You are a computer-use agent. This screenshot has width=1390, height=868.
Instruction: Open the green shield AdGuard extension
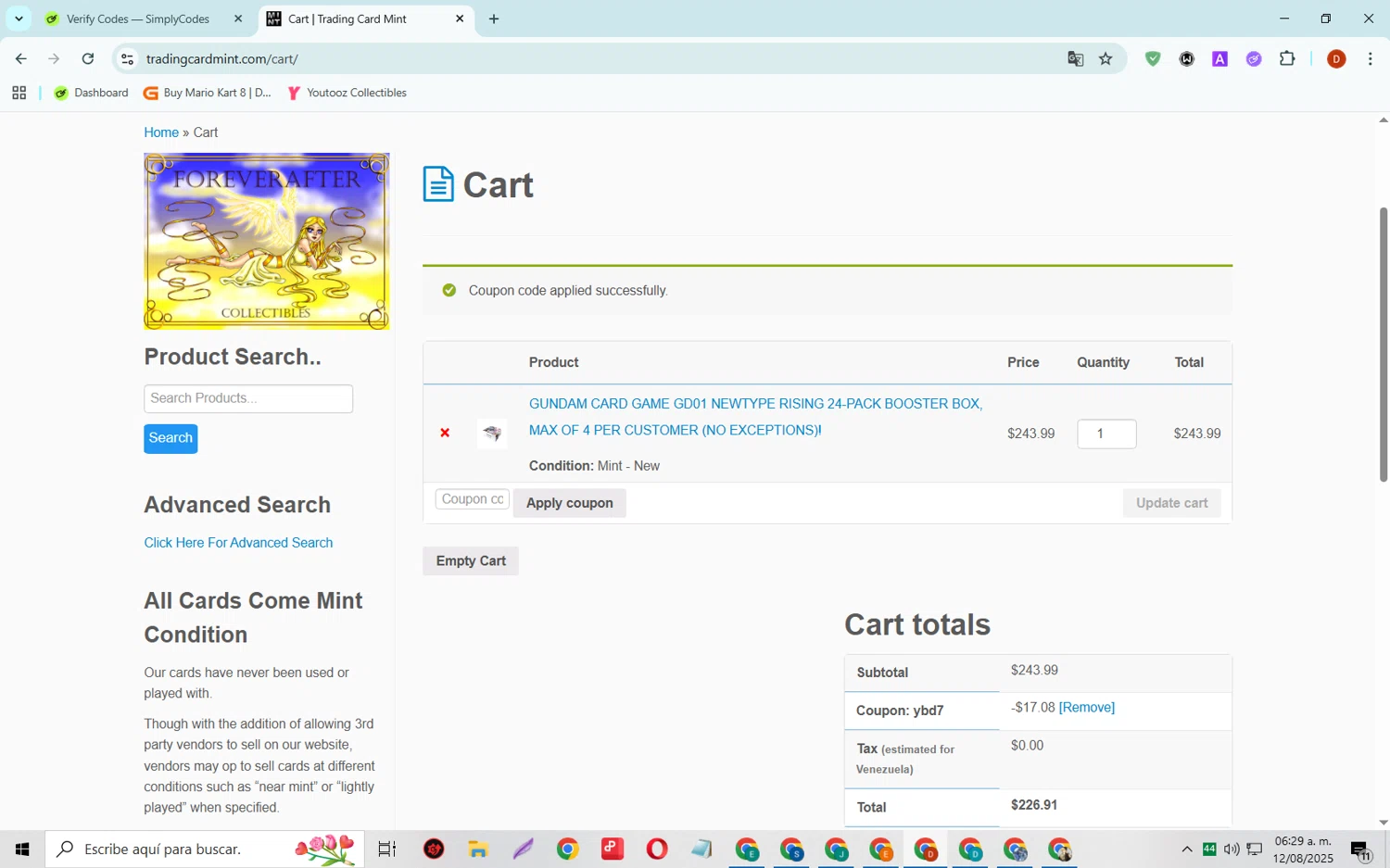click(x=1153, y=58)
